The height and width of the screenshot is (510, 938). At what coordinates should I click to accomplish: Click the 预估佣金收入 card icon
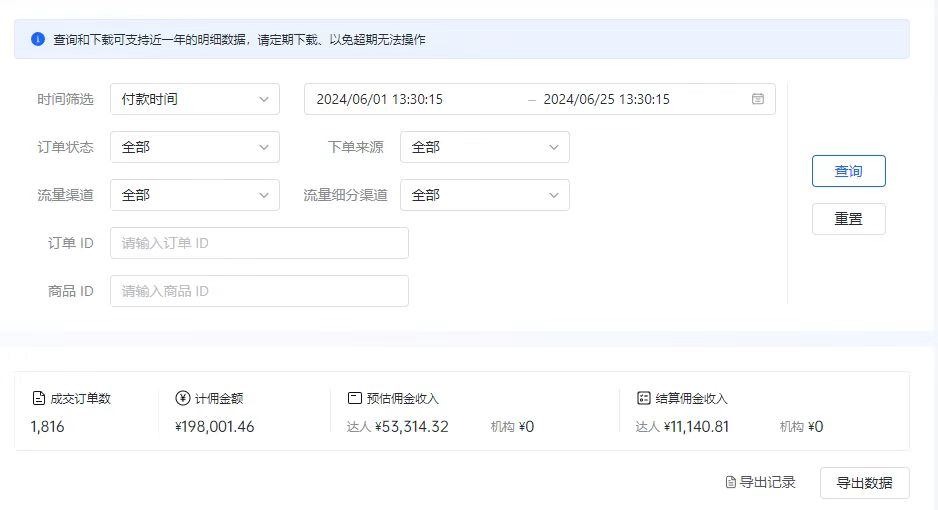click(x=354, y=398)
